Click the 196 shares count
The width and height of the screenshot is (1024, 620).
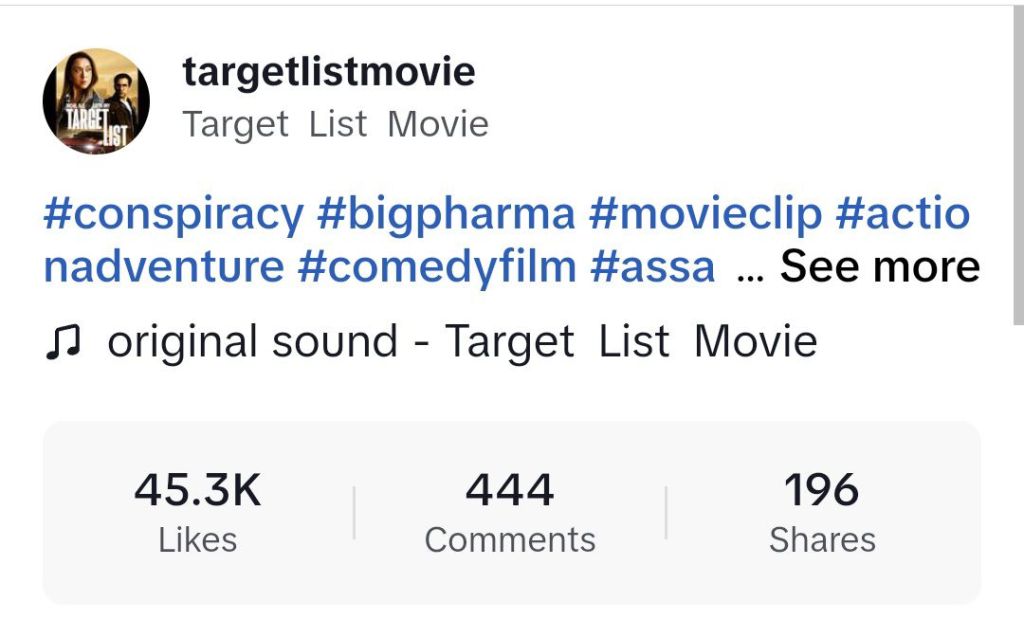click(821, 491)
